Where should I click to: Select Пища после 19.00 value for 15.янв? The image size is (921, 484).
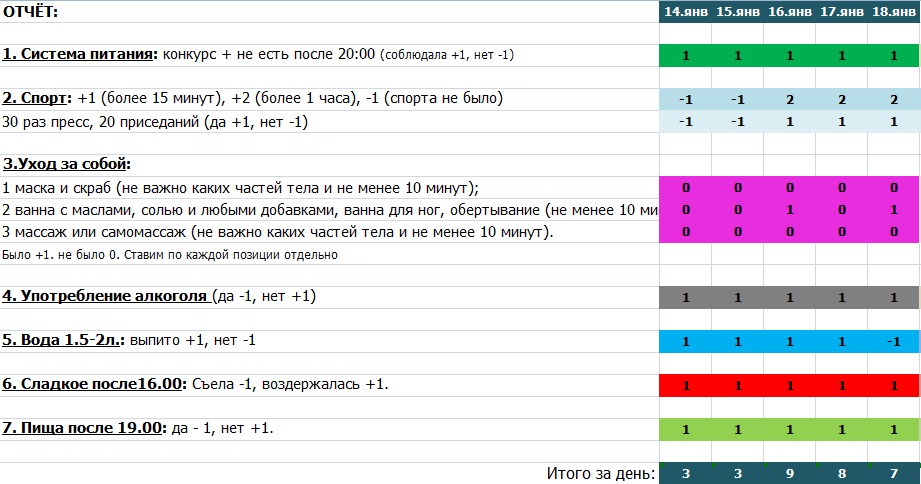(x=738, y=429)
